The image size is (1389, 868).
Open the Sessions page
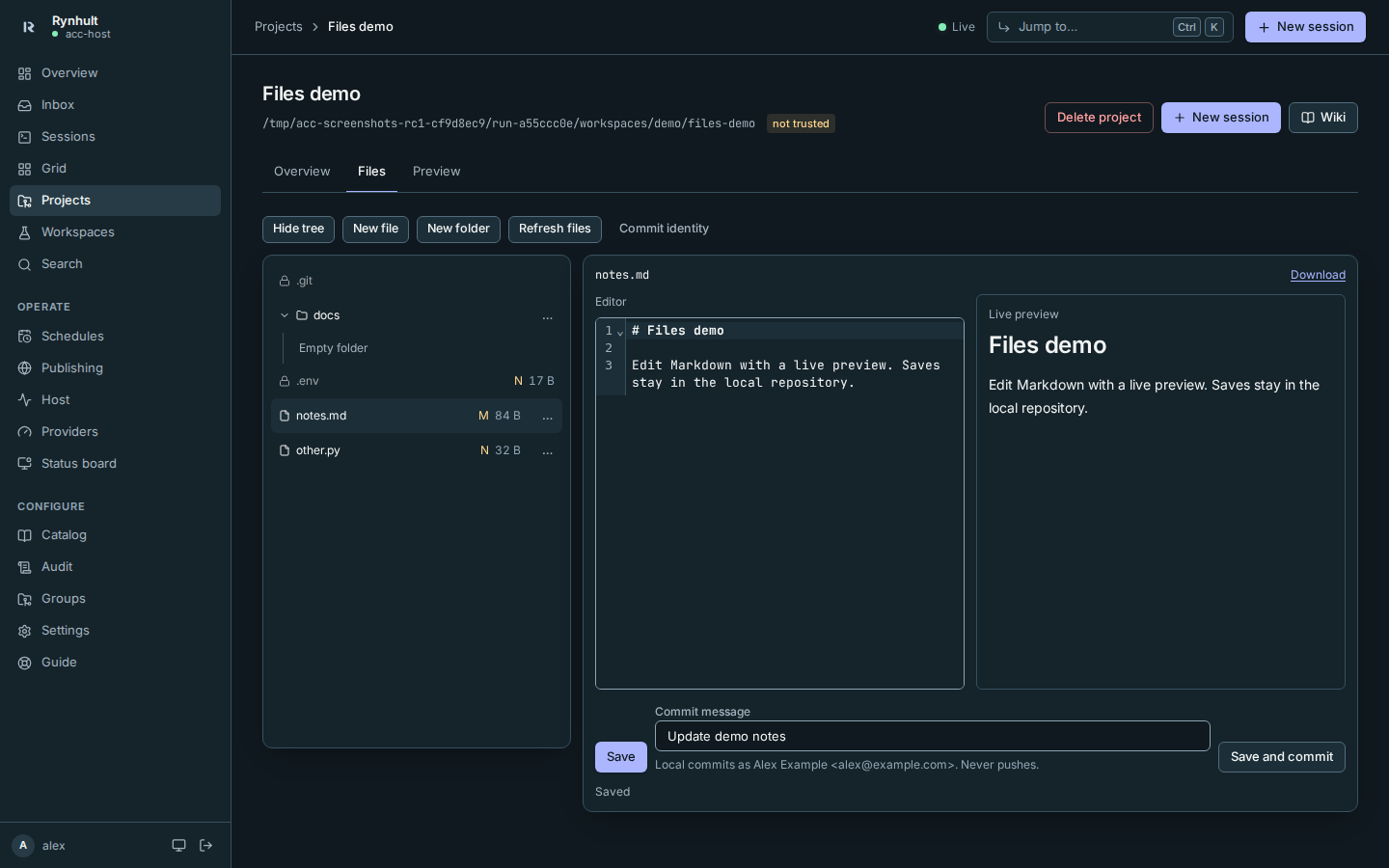click(x=115, y=137)
